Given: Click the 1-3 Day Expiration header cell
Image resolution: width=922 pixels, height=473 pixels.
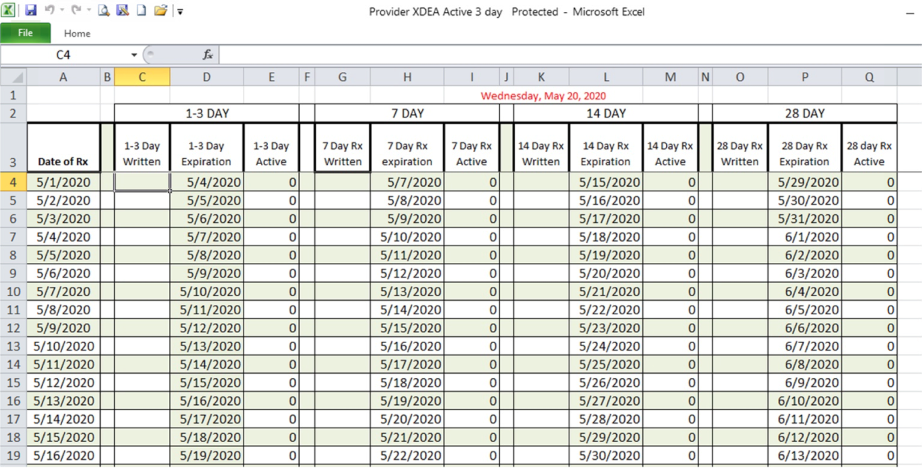Looking at the screenshot, I should coord(206,148).
